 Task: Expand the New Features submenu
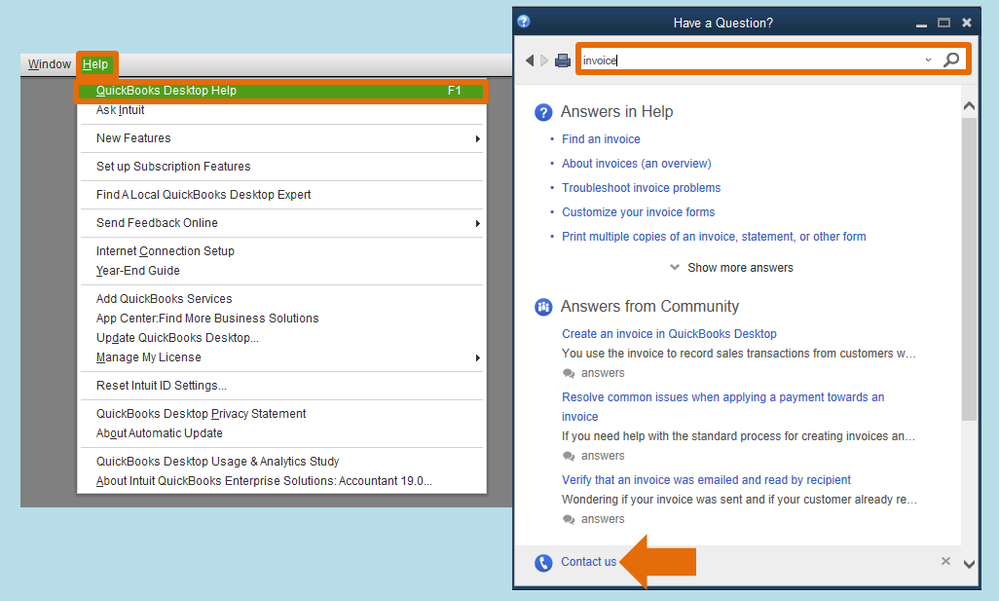coord(282,138)
